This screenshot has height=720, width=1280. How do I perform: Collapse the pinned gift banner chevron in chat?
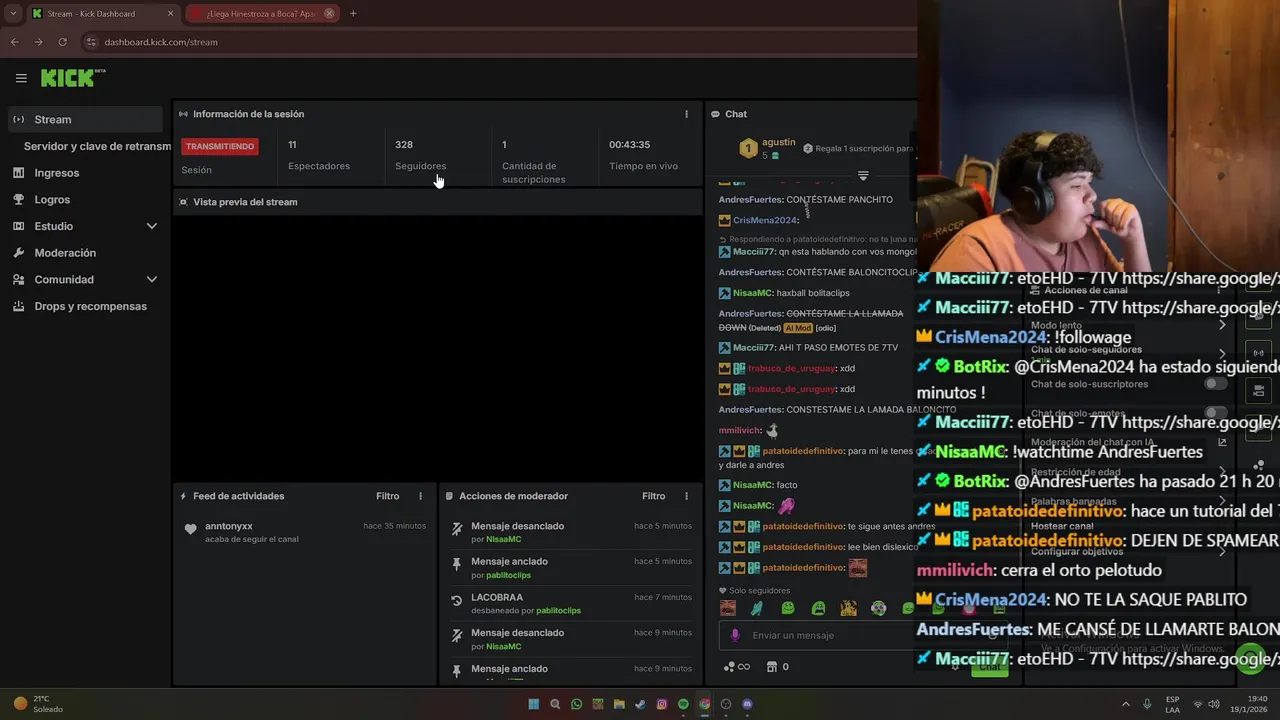[x=863, y=176]
